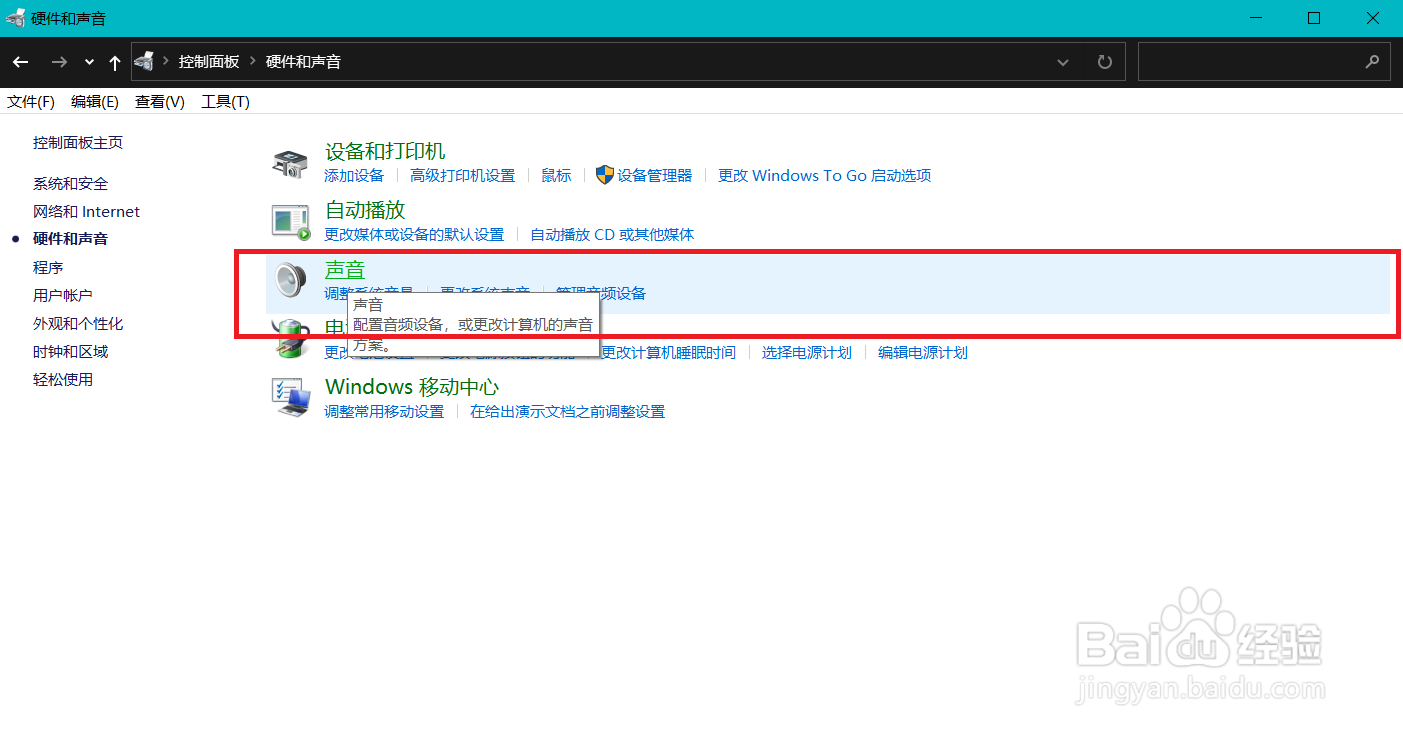
Task: Expand the forward button's recent pages chevron
Action: [88, 61]
